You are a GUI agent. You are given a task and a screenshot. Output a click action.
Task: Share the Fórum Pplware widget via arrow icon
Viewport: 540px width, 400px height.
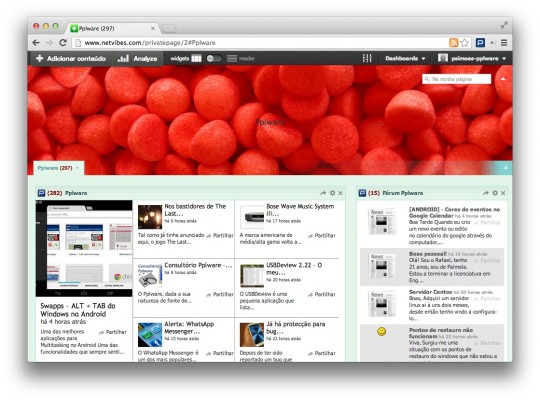pos(486,193)
